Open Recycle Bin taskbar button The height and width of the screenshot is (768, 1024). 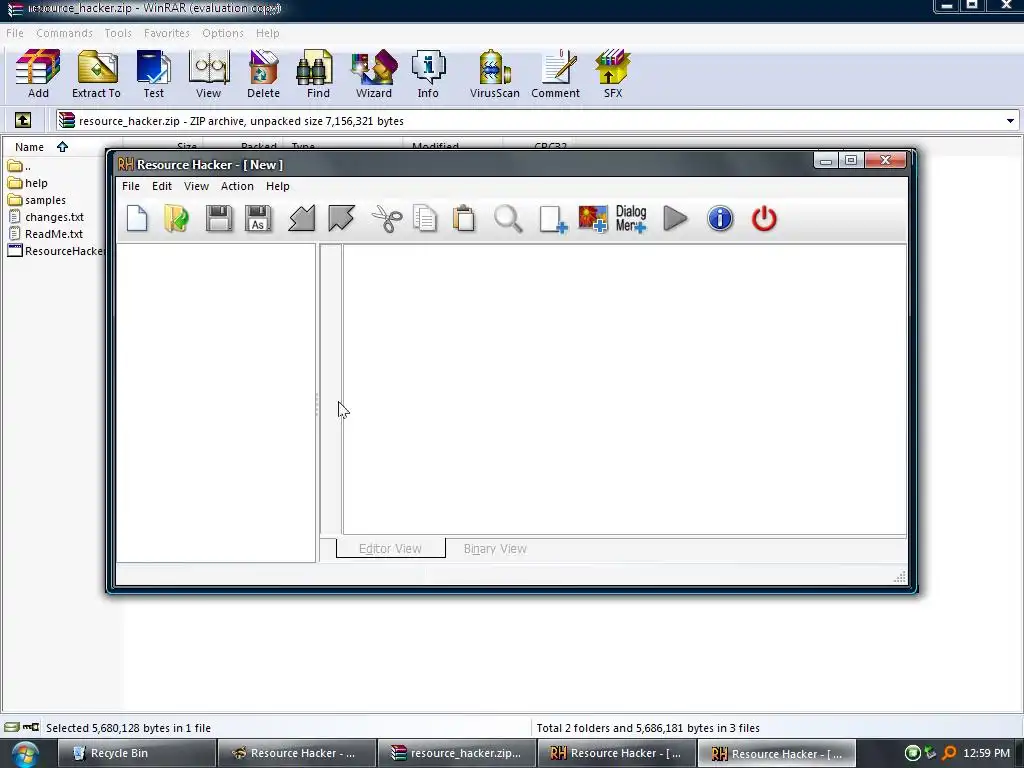tap(136, 753)
